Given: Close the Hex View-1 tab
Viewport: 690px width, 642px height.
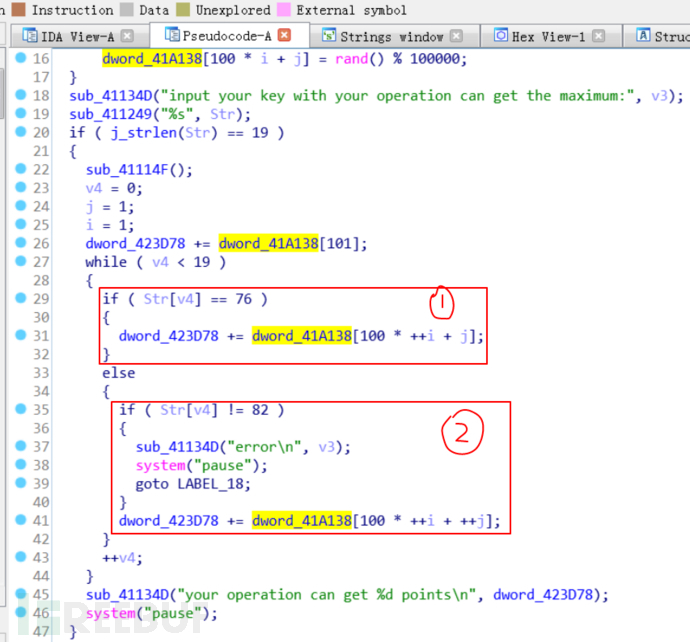Looking at the screenshot, I should coord(598,36).
